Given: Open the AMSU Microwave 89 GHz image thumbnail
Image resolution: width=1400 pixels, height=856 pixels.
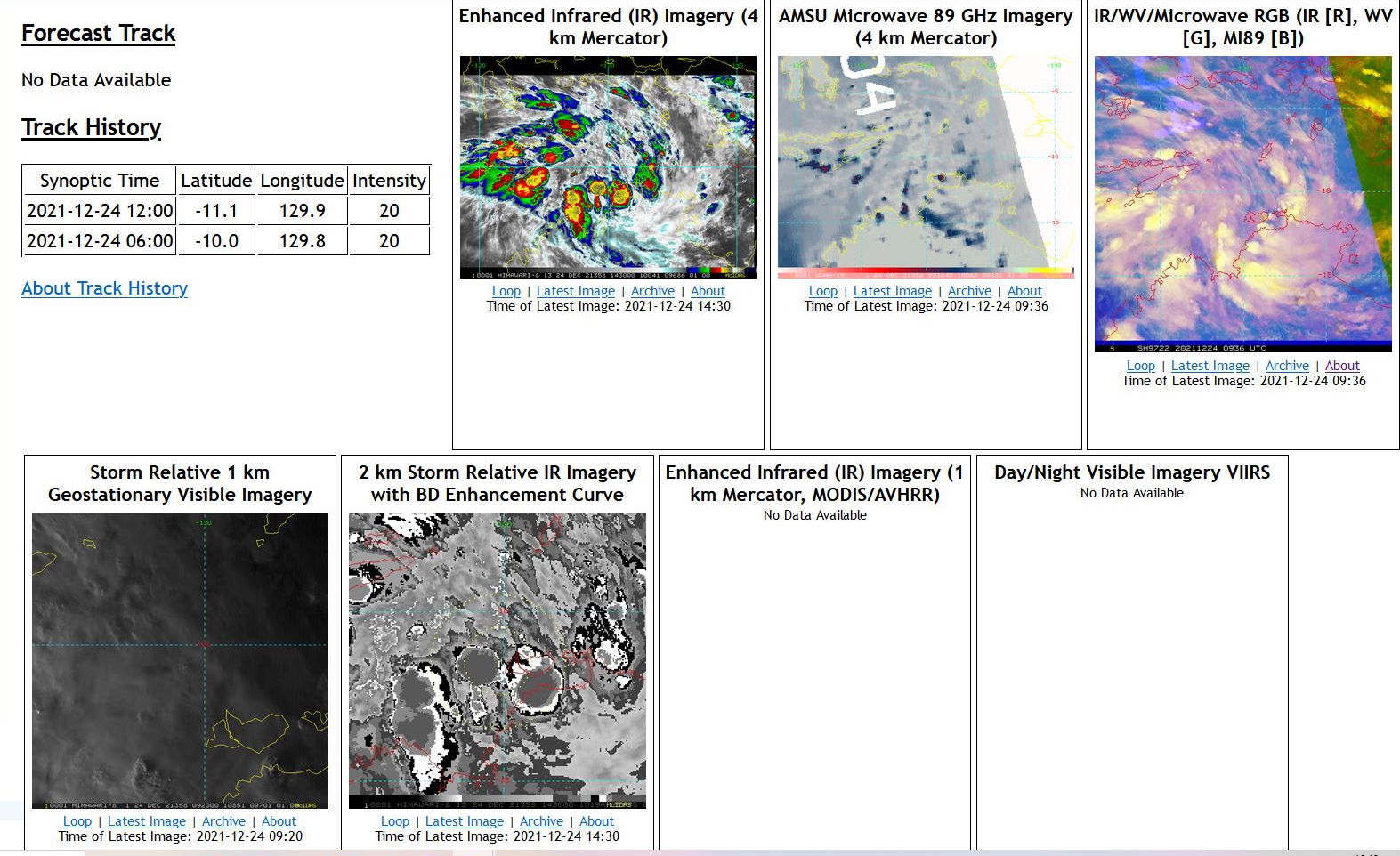Looking at the screenshot, I should click(x=926, y=167).
